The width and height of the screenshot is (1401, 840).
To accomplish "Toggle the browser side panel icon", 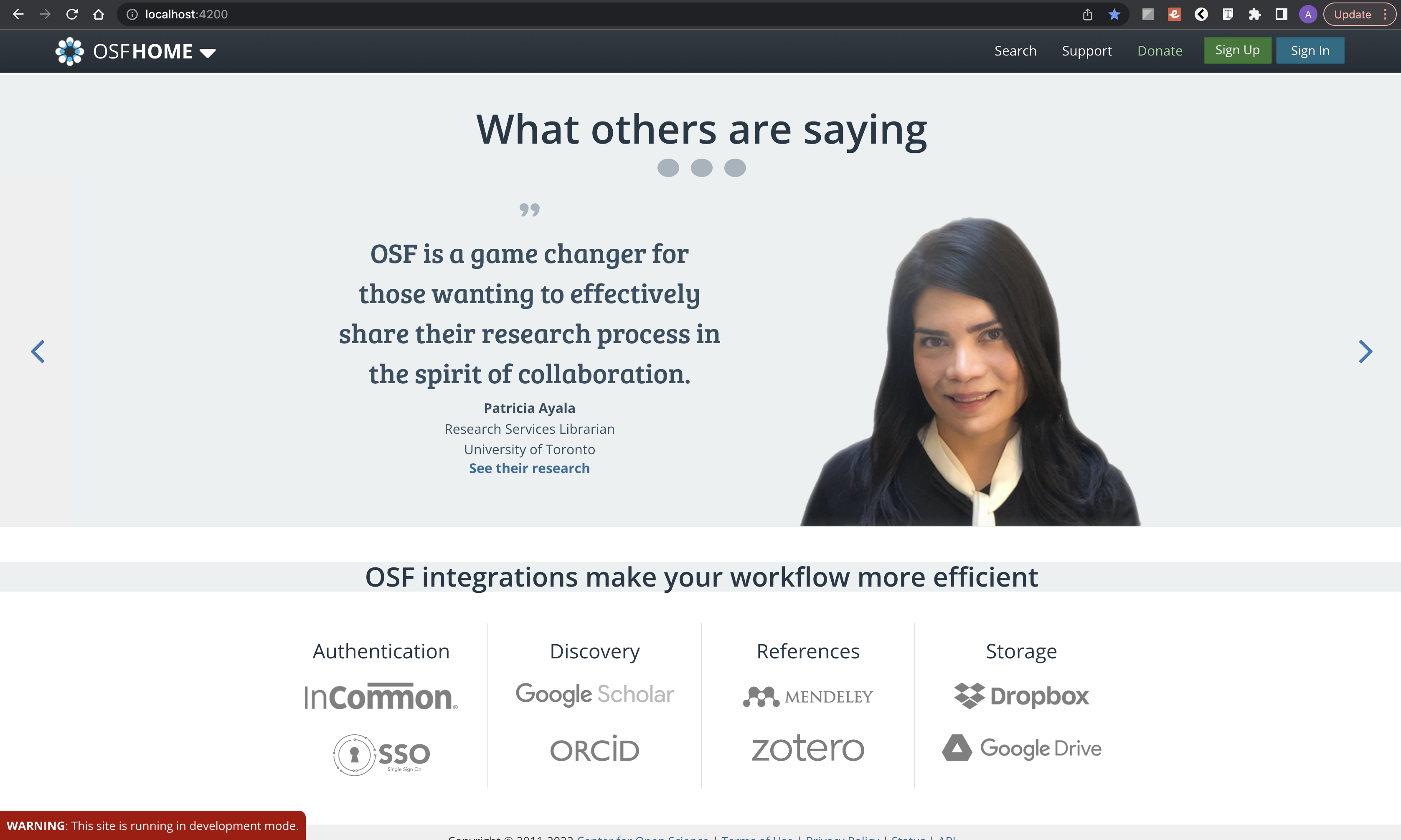I will [1281, 14].
